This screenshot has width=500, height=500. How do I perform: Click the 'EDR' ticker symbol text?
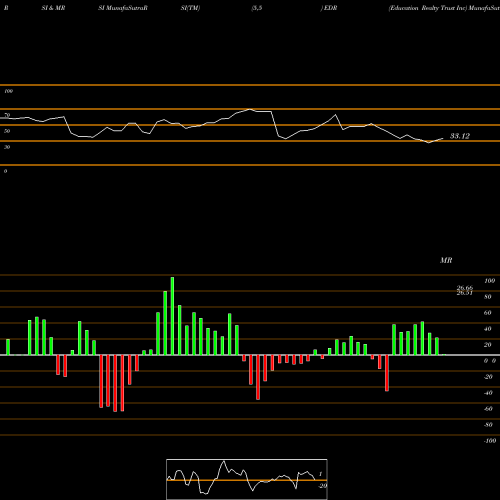[x=330, y=8]
